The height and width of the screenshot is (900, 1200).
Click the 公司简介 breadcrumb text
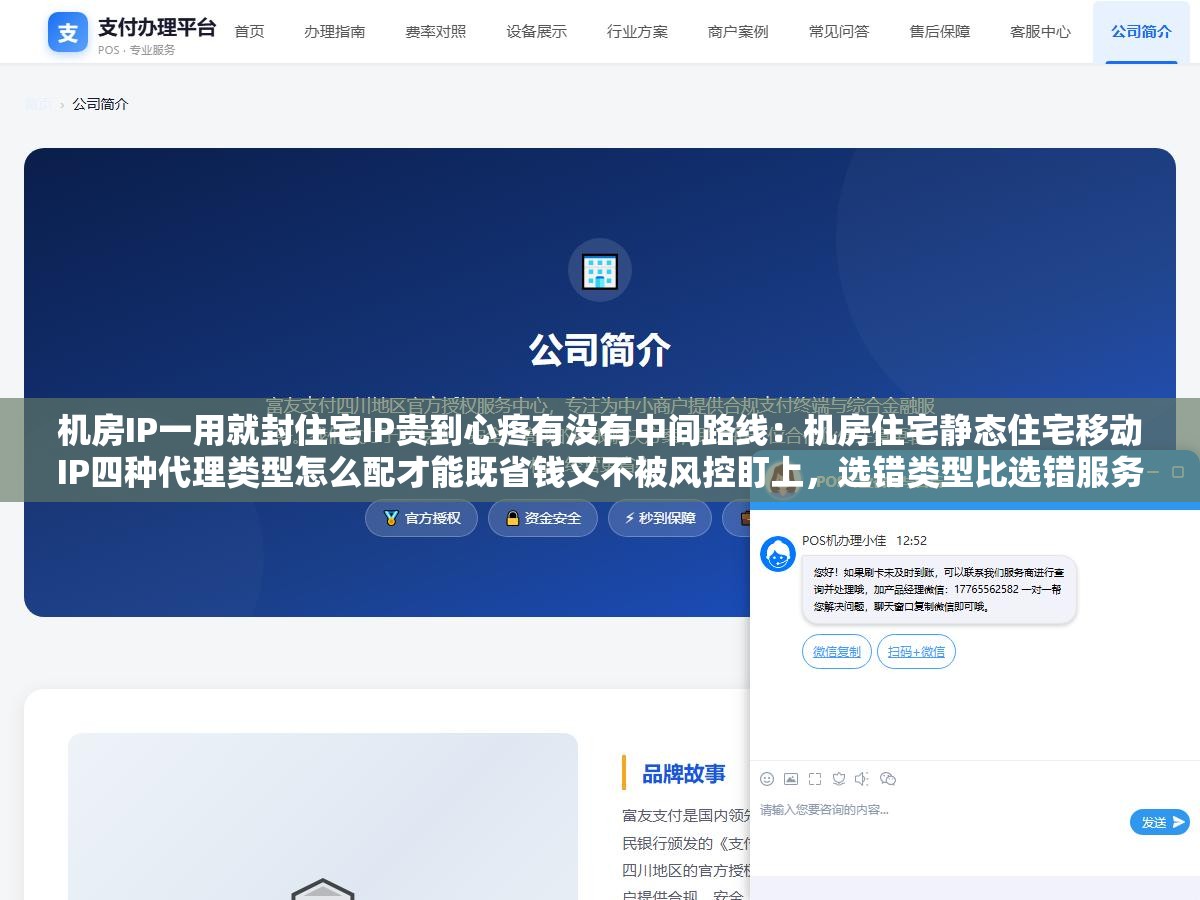[100, 104]
